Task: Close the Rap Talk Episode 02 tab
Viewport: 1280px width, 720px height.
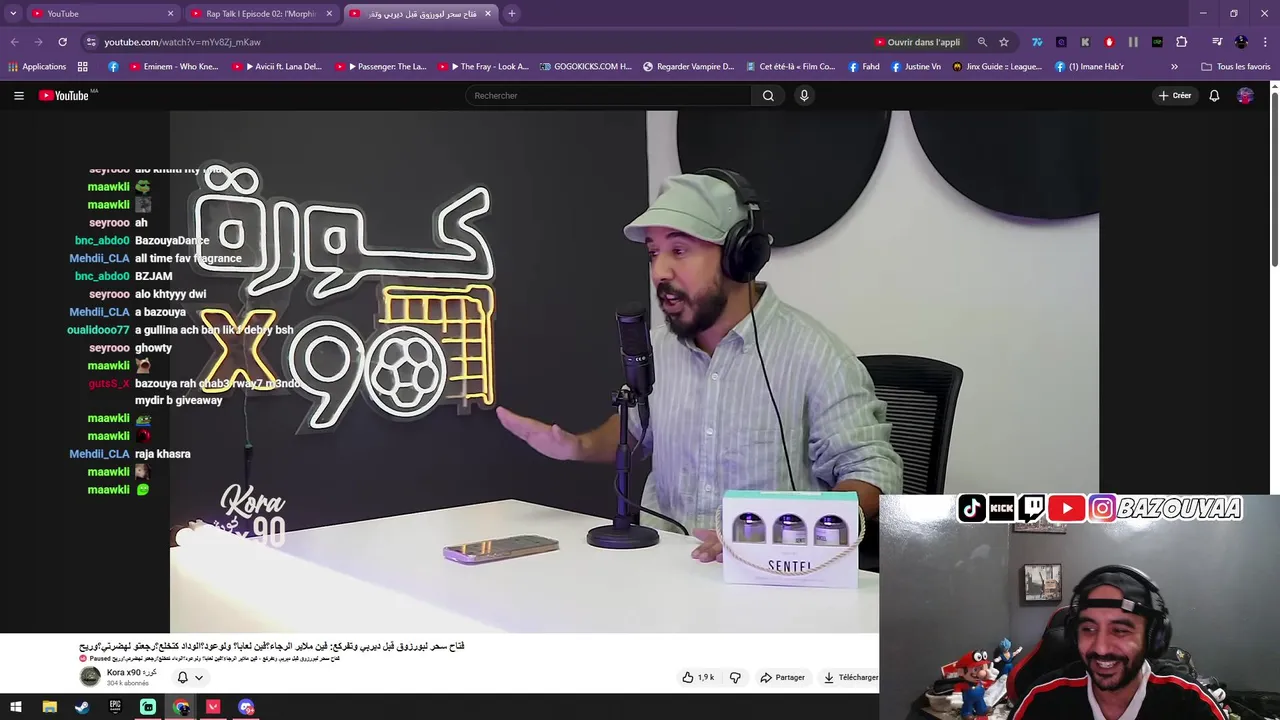Action: click(x=329, y=14)
